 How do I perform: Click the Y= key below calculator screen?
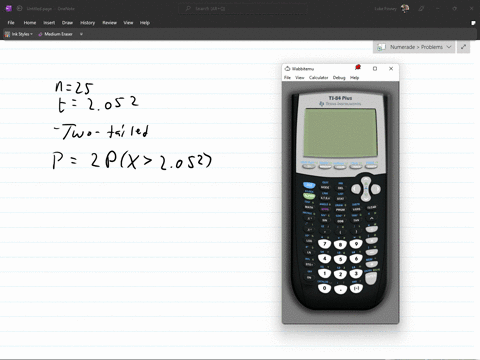point(309,166)
